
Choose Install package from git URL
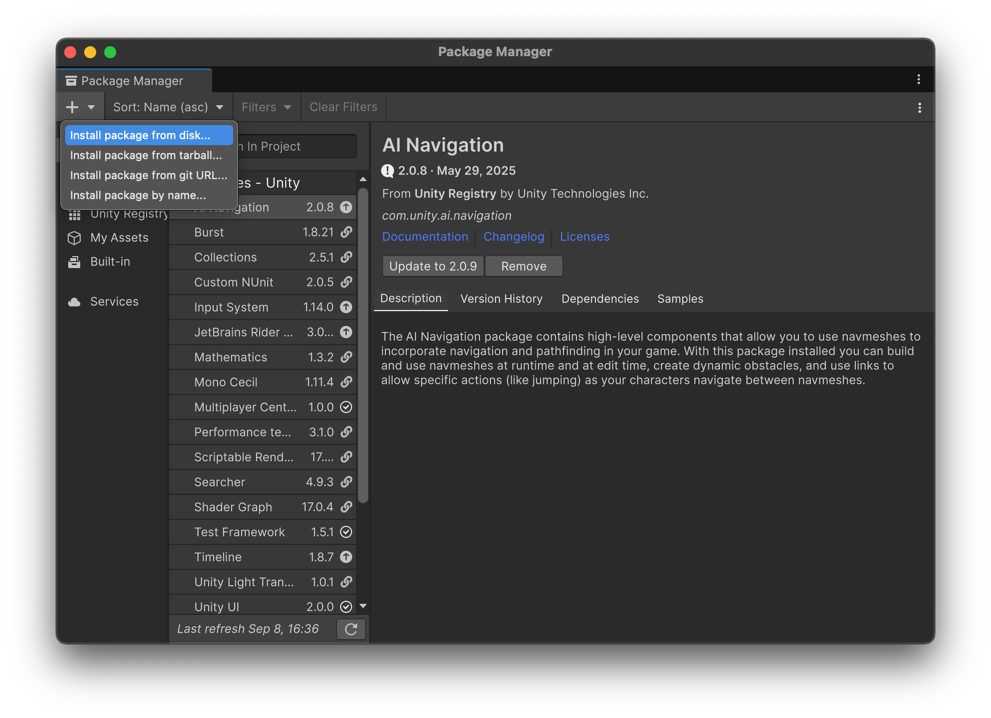148,175
